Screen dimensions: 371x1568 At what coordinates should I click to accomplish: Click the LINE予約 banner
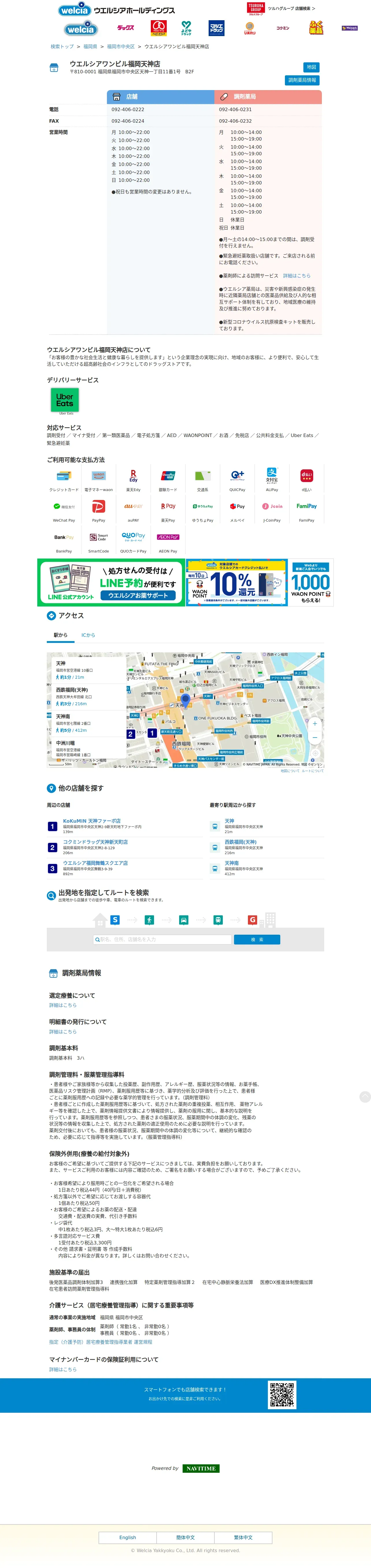[111, 583]
